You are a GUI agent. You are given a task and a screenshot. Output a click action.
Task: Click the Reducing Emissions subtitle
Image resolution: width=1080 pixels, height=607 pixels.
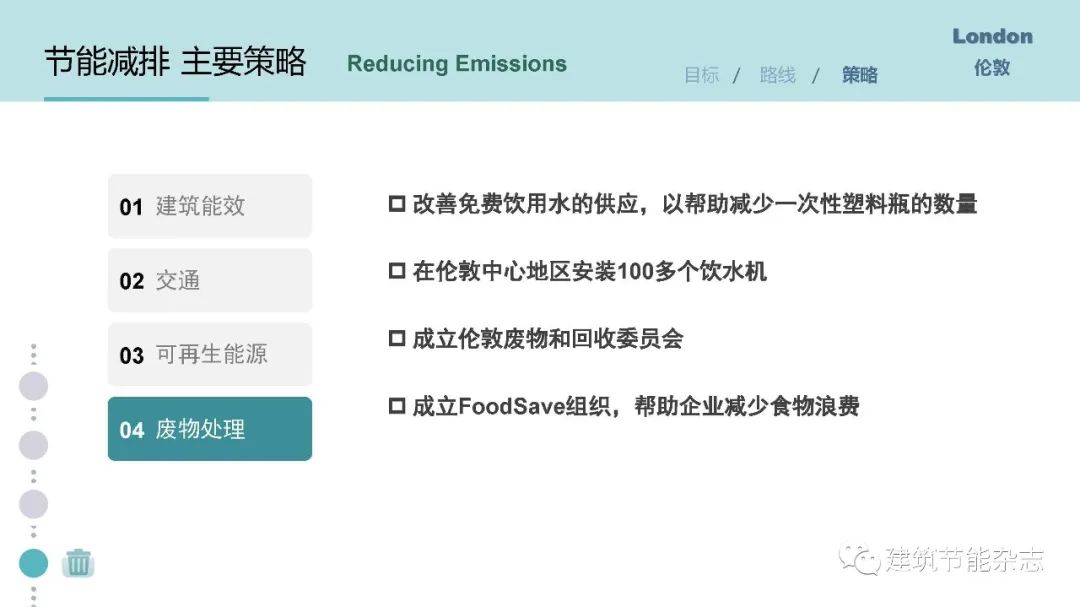[457, 64]
